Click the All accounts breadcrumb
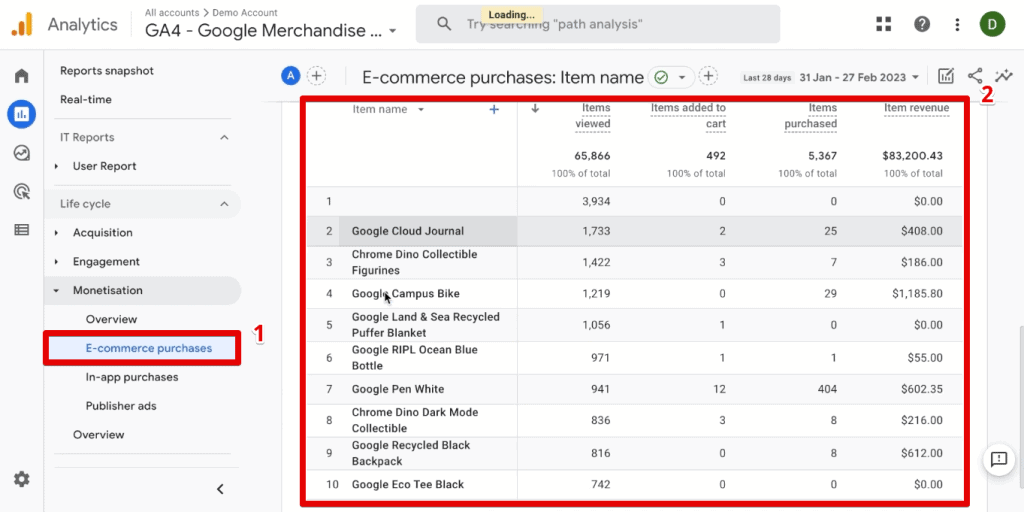Viewport: 1024px width, 512px height. [172, 12]
